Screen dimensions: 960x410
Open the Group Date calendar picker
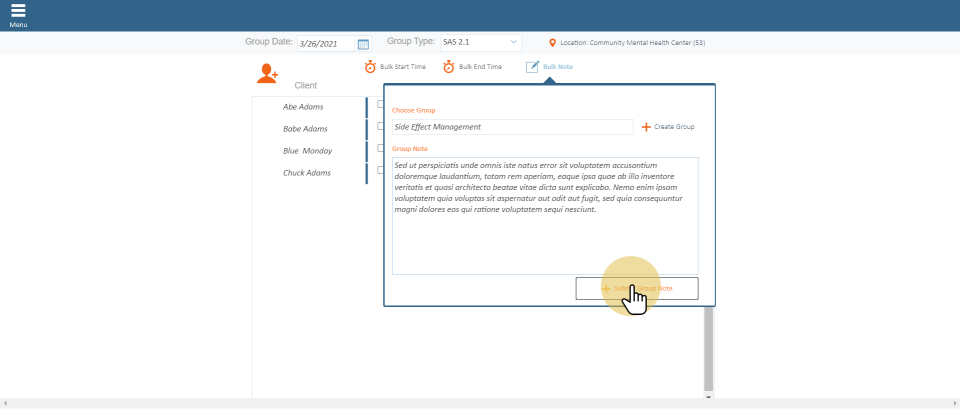coord(363,43)
